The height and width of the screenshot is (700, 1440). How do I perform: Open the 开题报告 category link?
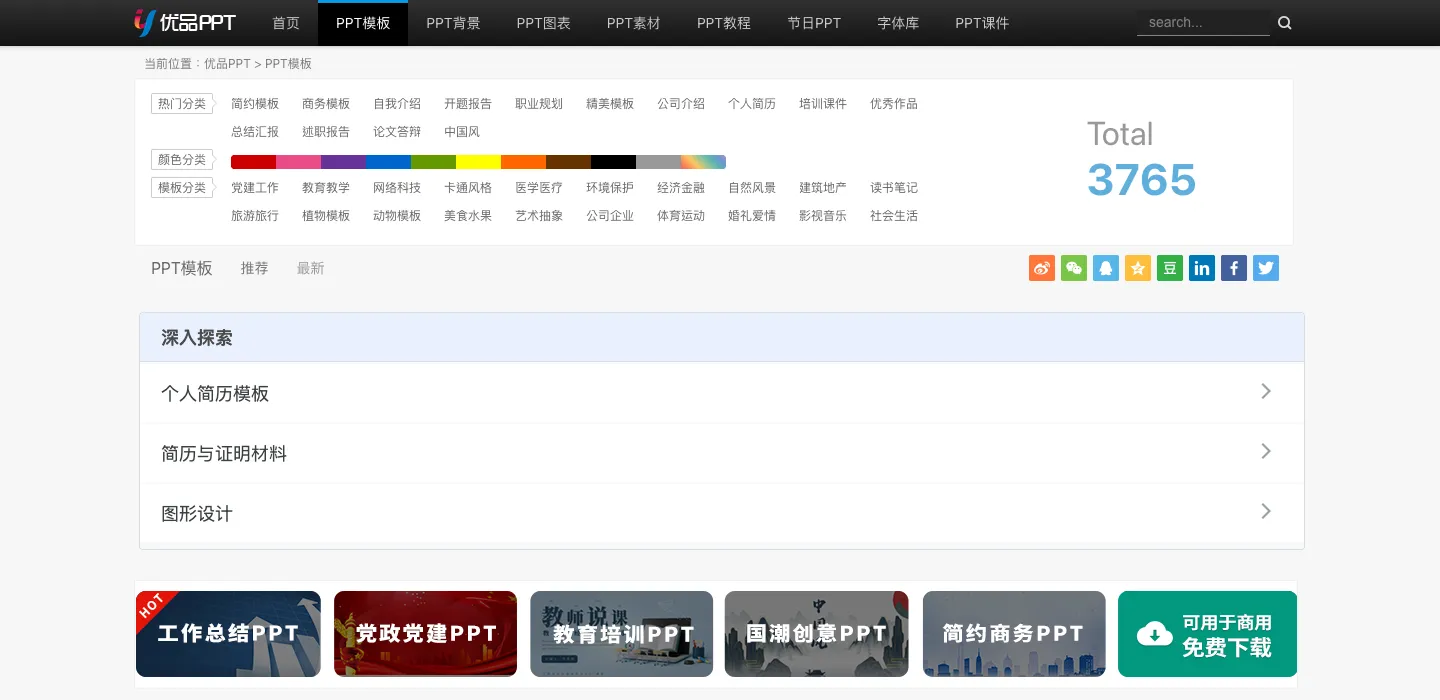click(x=468, y=104)
